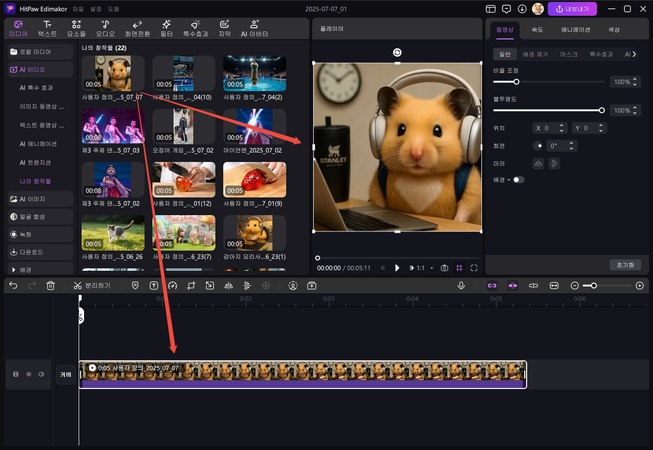The width and height of the screenshot is (653, 450).
Task: Click the shield marker icon in timeline toolbar
Action: pos(135,286)
